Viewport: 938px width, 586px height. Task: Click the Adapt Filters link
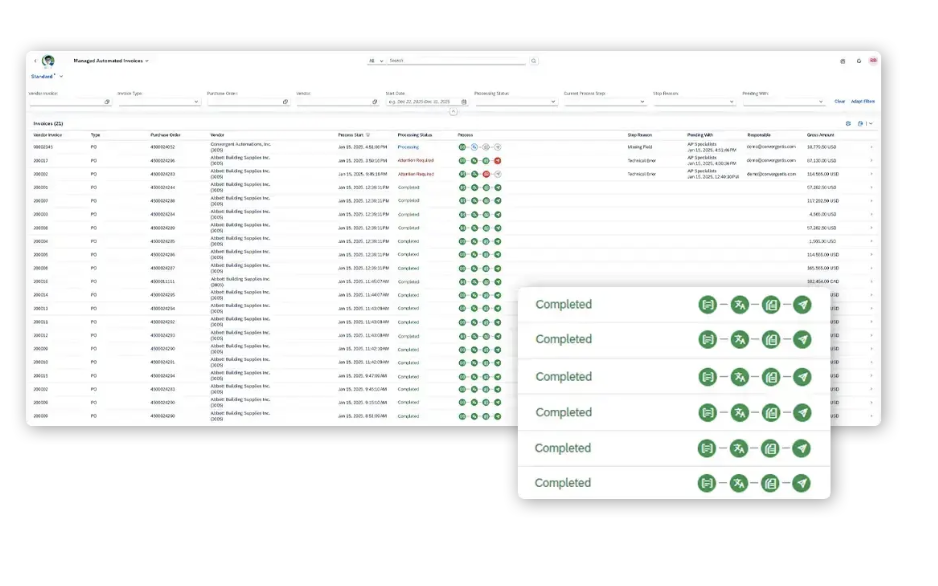click(x=863, y=102)
